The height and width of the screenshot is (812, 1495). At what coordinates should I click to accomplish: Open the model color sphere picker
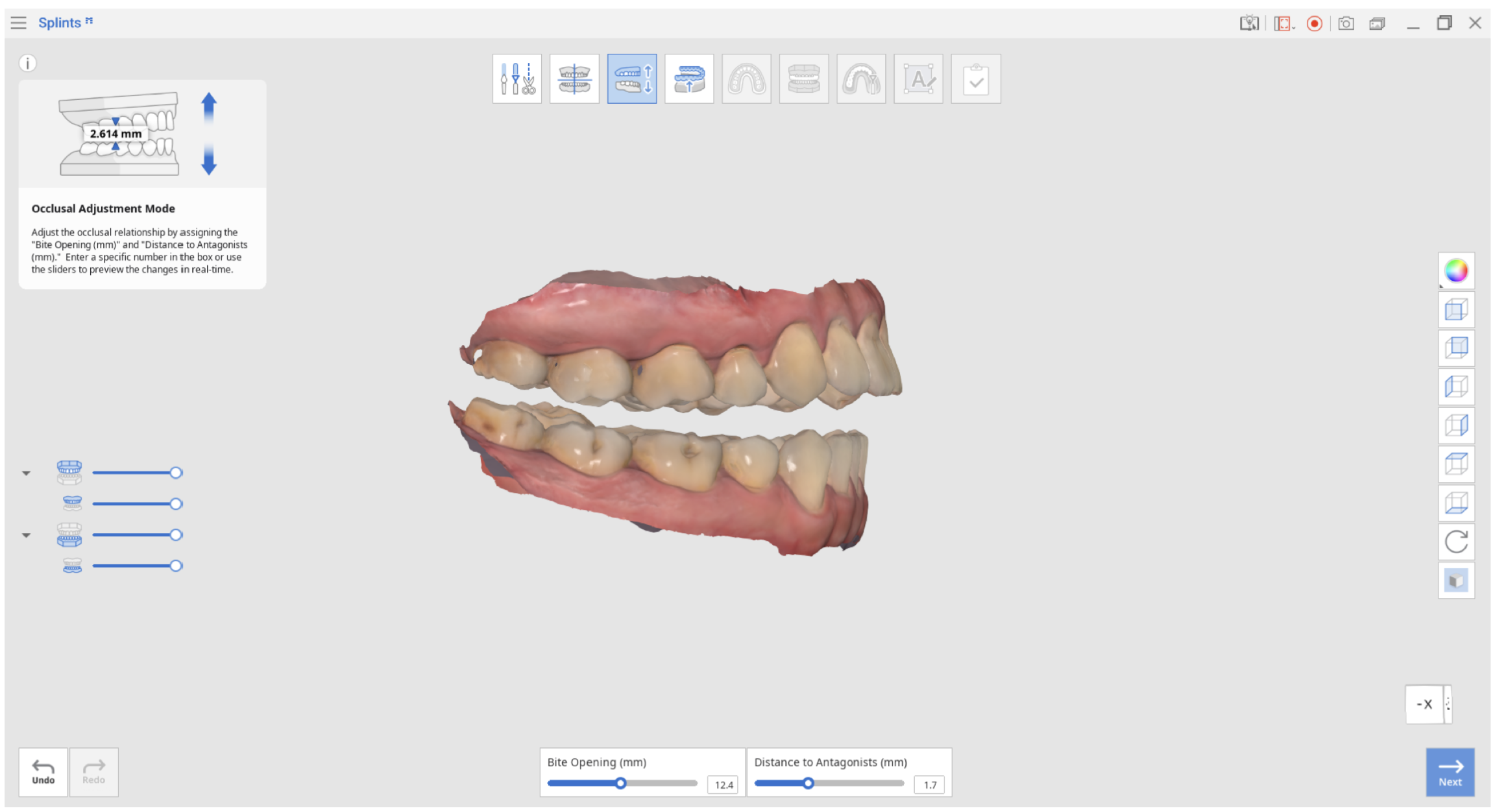pos(1456,271)
